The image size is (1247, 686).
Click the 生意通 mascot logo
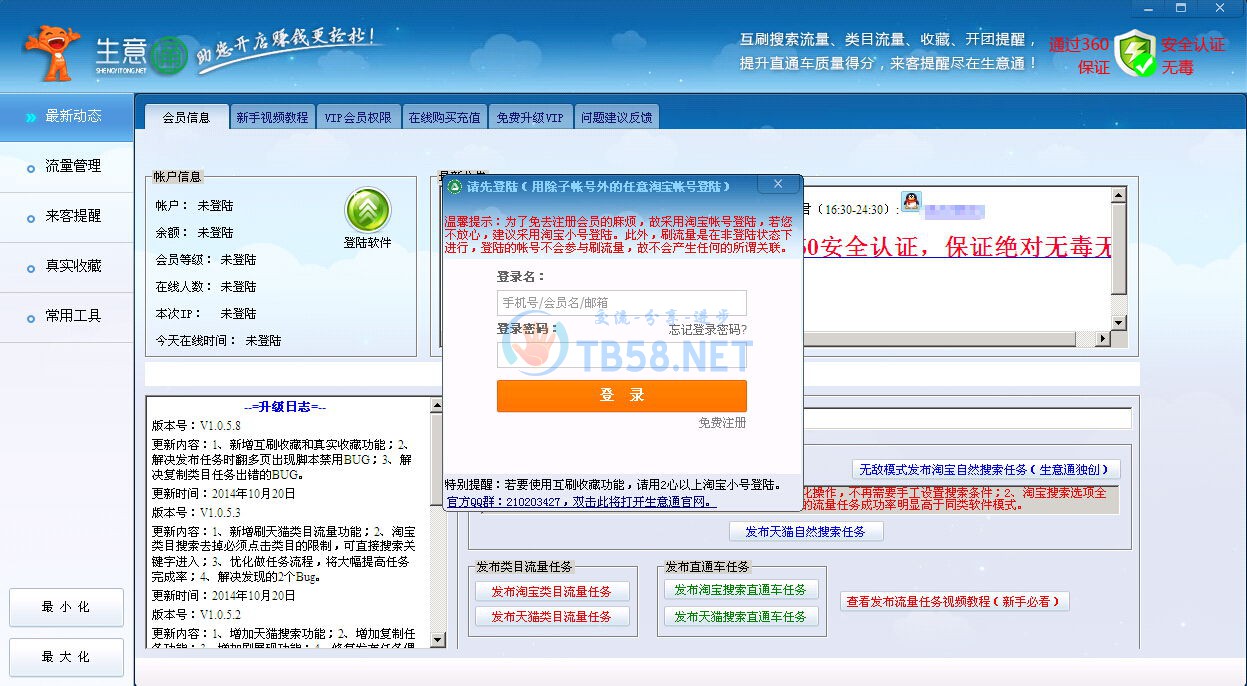(52, 53)
